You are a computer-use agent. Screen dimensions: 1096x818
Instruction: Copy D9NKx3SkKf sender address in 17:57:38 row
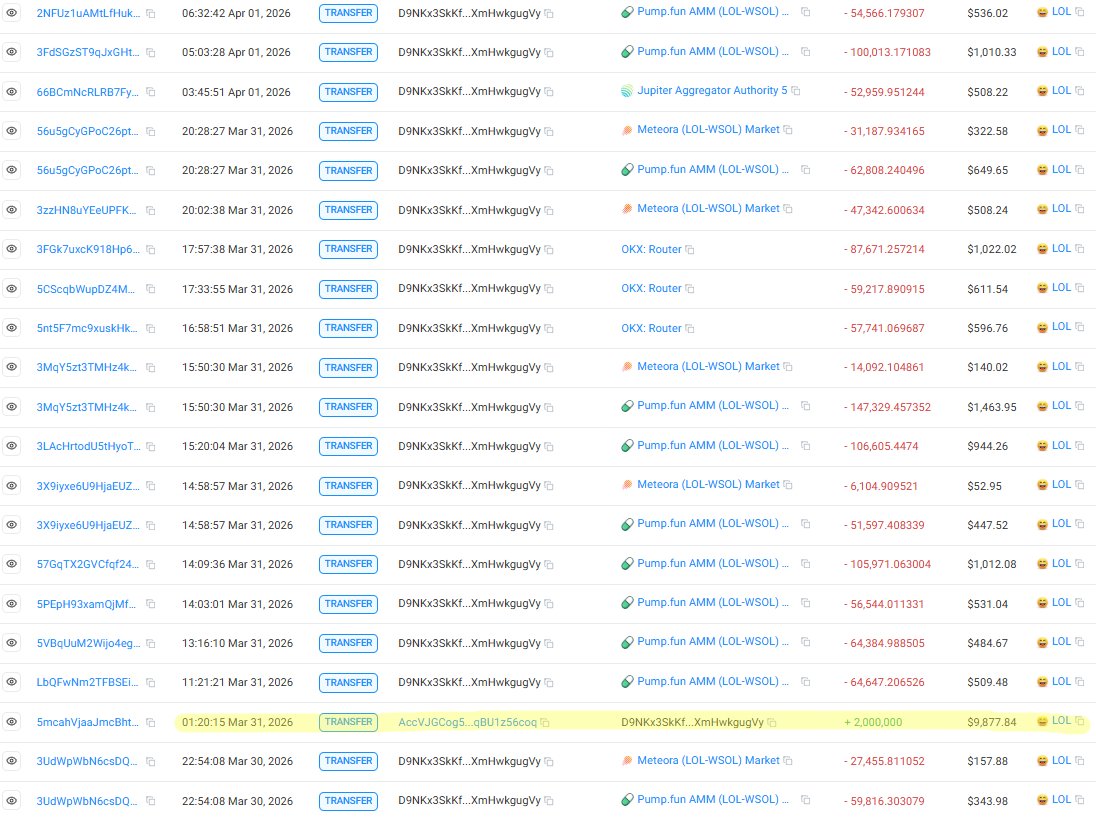pos(549,250)
